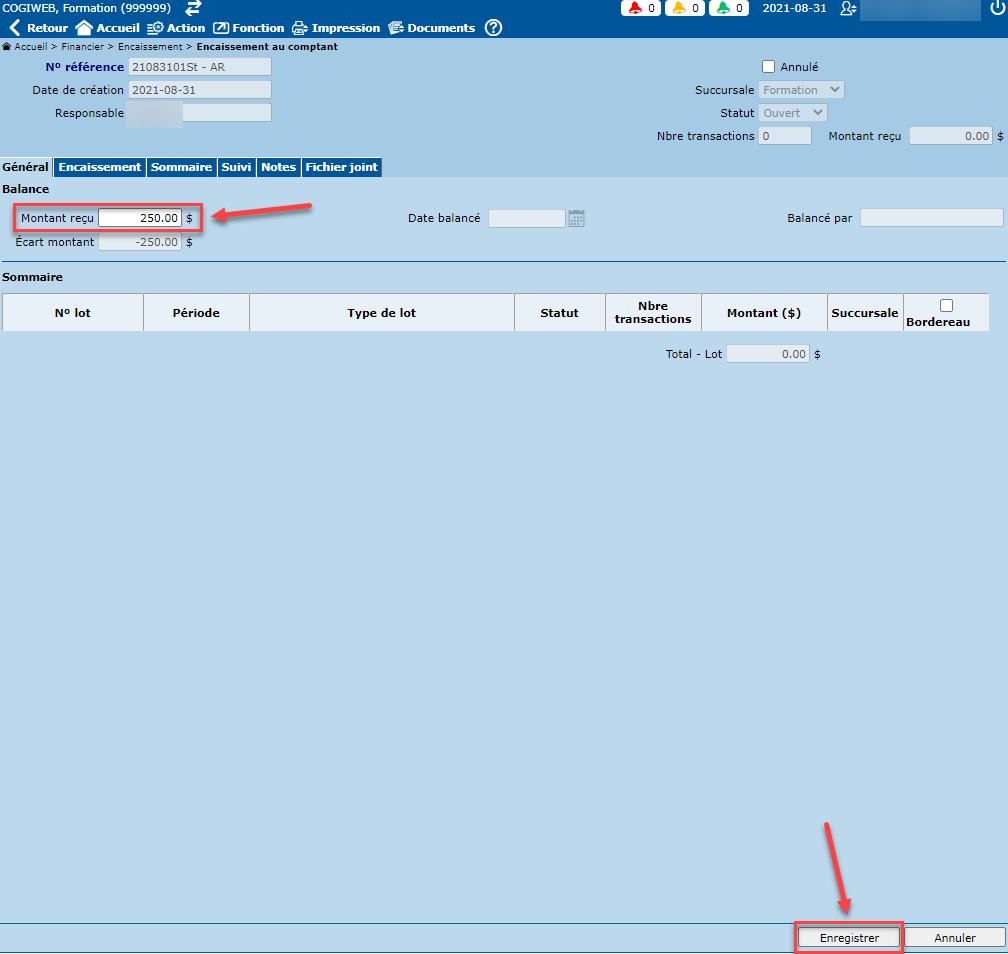Check the Bordereau column checkbox
Screen dimensions: 1008x954
946,306
